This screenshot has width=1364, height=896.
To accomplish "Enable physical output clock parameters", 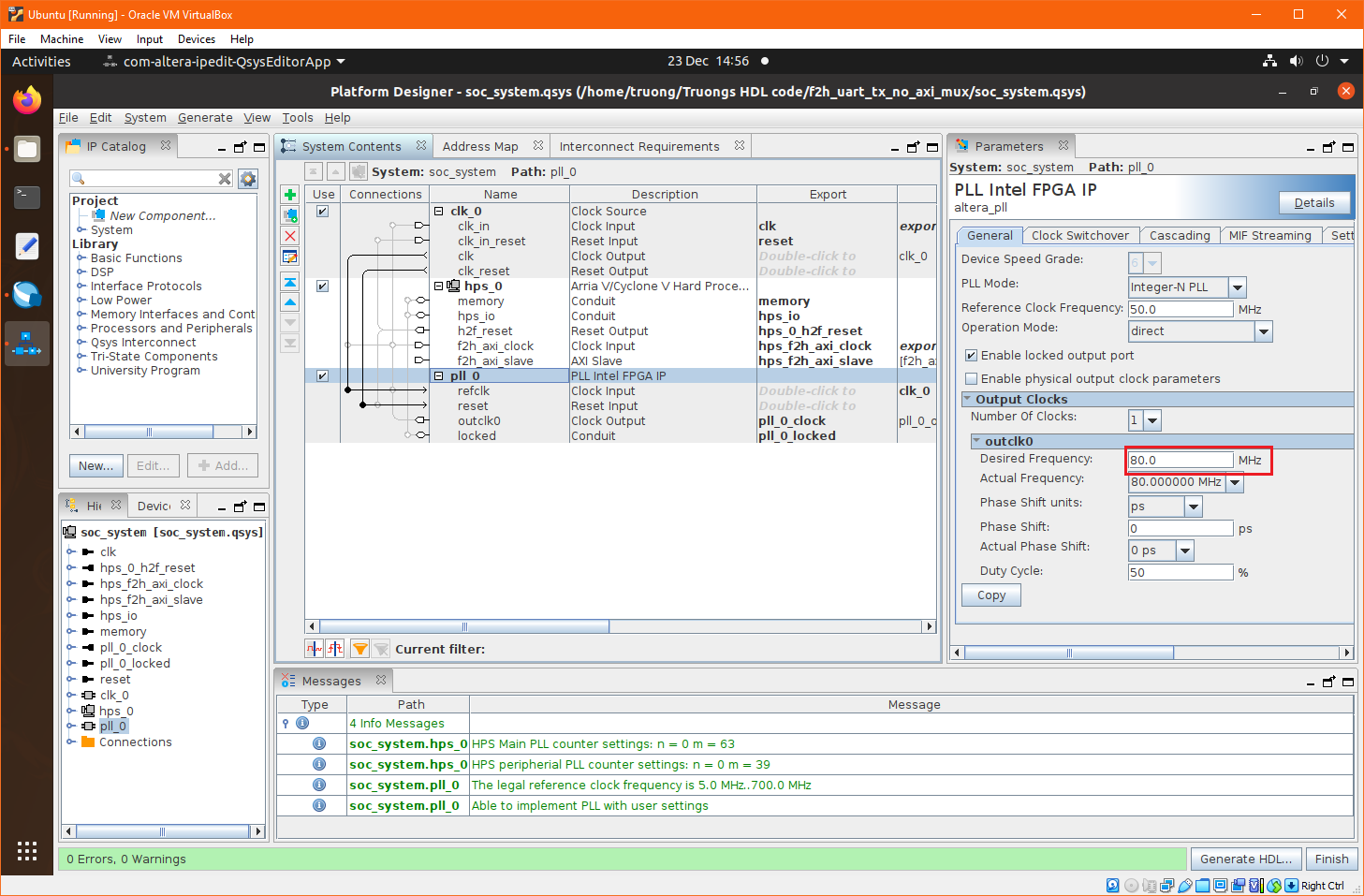I will coord(971,377).
